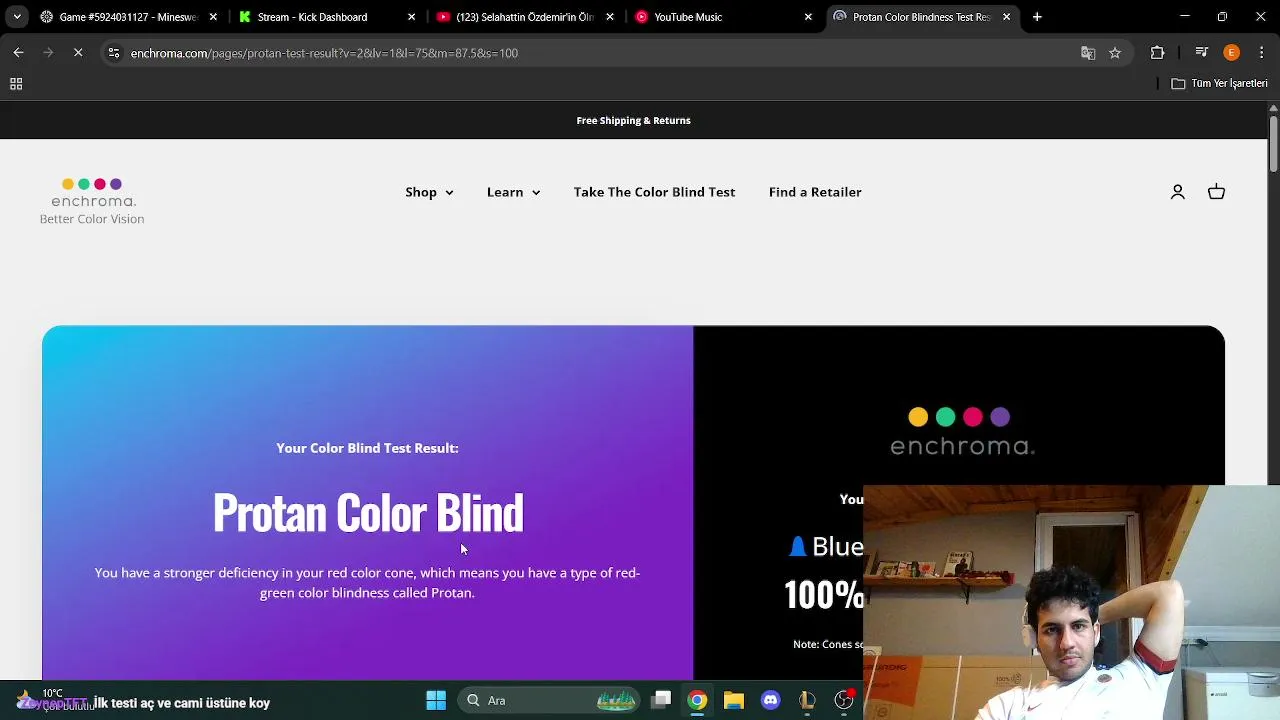The image size is (1280, 720).
Task: Go to Enchroma home via header logo
Action: (92, 201)
